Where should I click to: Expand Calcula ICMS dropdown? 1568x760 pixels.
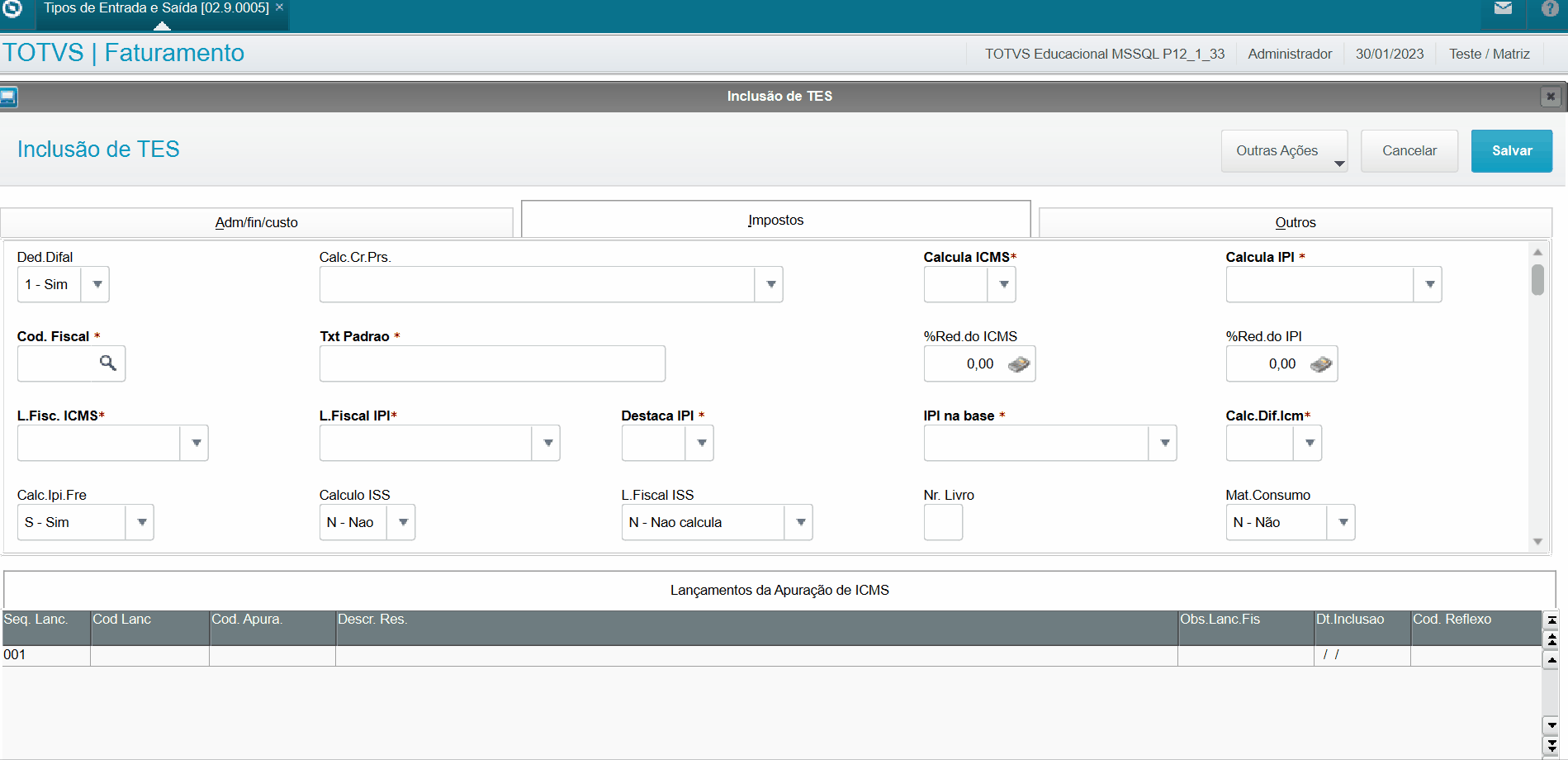pos(1003,284)
